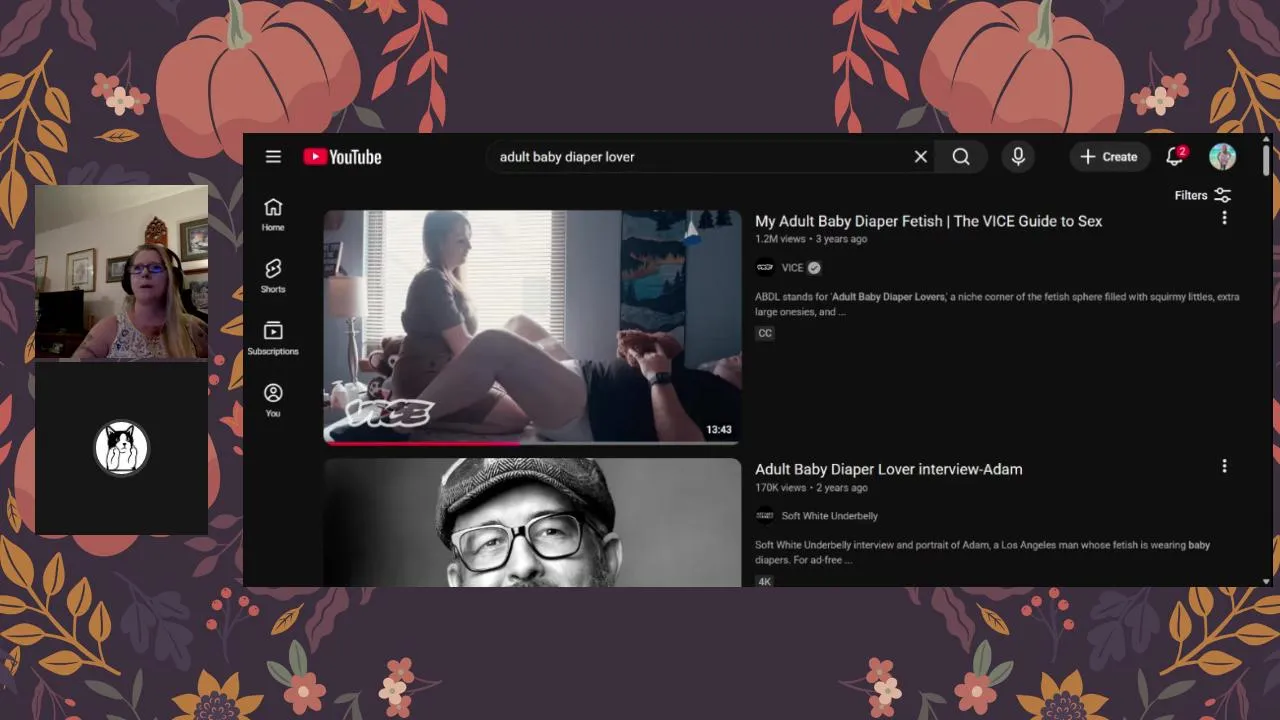Open the Soft White Underbelly channel link
This screenshot has width=1280, height=720.
pyautogui.click(x=830, y=516)
